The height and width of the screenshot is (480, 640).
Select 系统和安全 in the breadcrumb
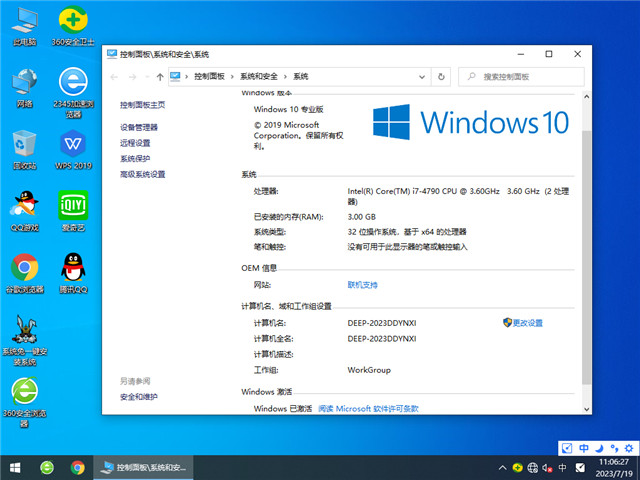(x=259, y=77)
